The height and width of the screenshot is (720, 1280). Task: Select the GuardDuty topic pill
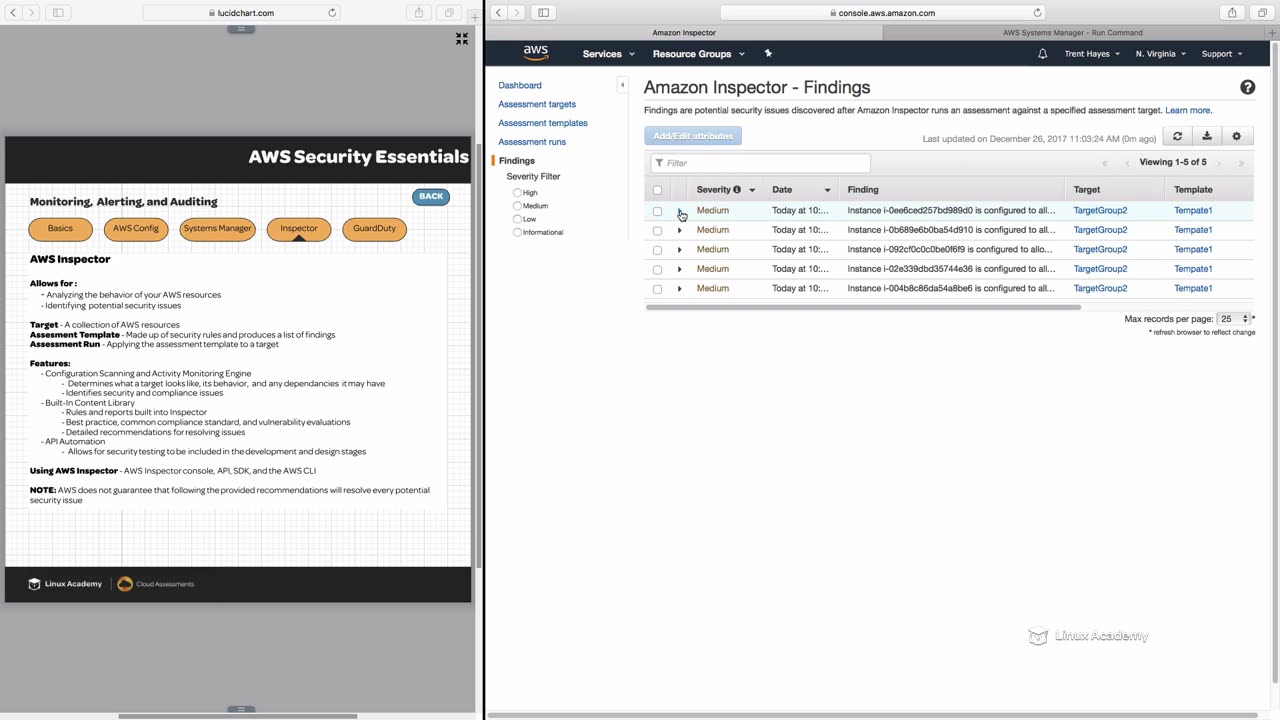(x=374, y=229)
